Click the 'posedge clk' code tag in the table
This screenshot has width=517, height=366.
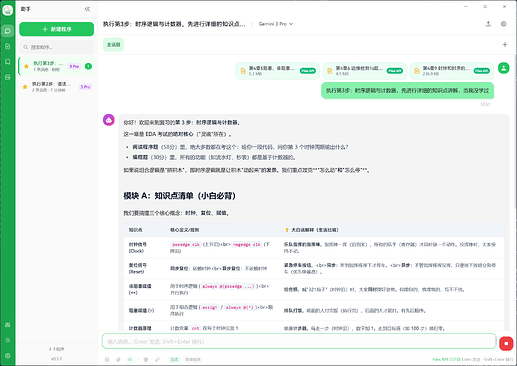(x=186, y=245)
